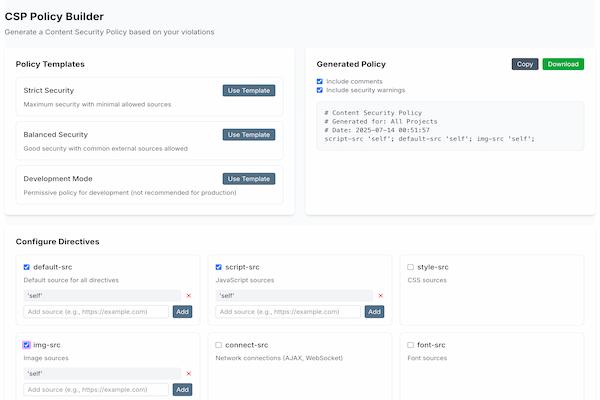This screenshot has height=400, width=600.
Task: Click Add button under img-src
Action: pyautogui.click(x=183, y=390)
